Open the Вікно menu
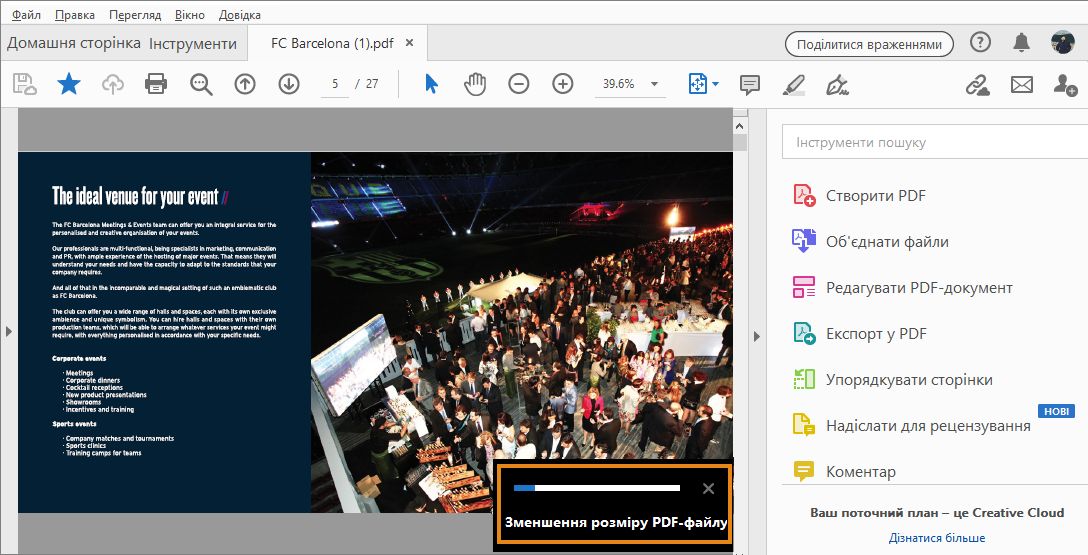 190,14
